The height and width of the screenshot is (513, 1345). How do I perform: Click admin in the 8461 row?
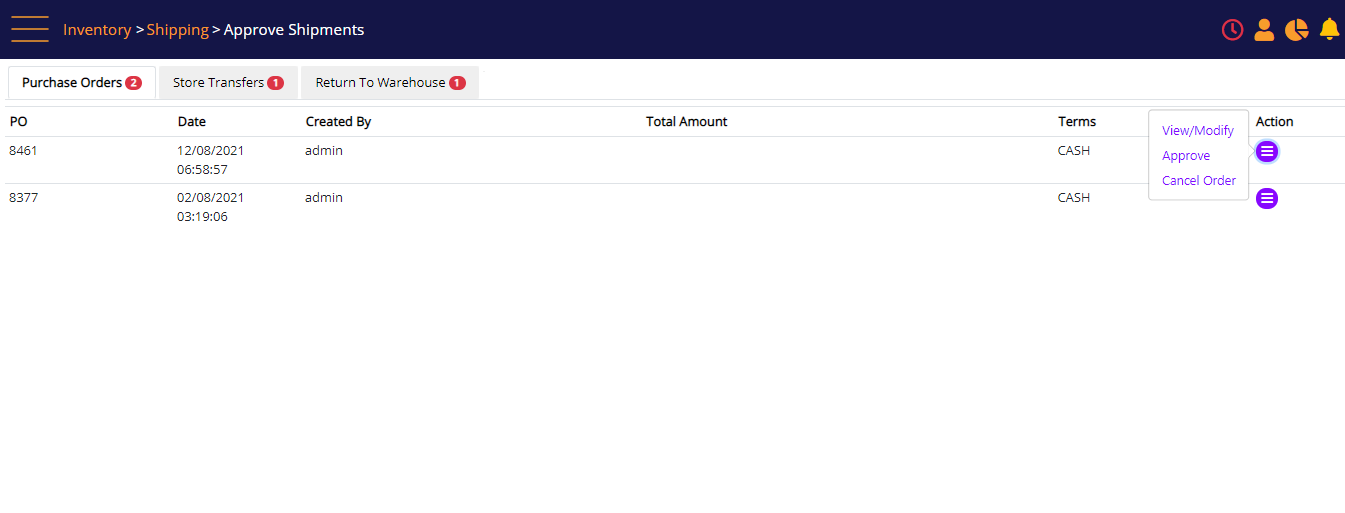click(324, 151)
